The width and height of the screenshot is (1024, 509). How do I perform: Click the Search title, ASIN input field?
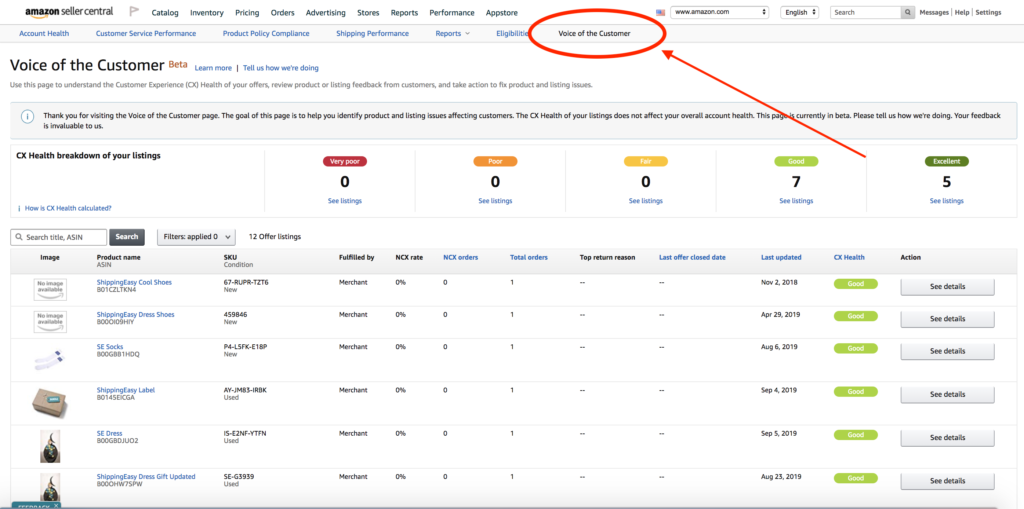click(58, 237)
